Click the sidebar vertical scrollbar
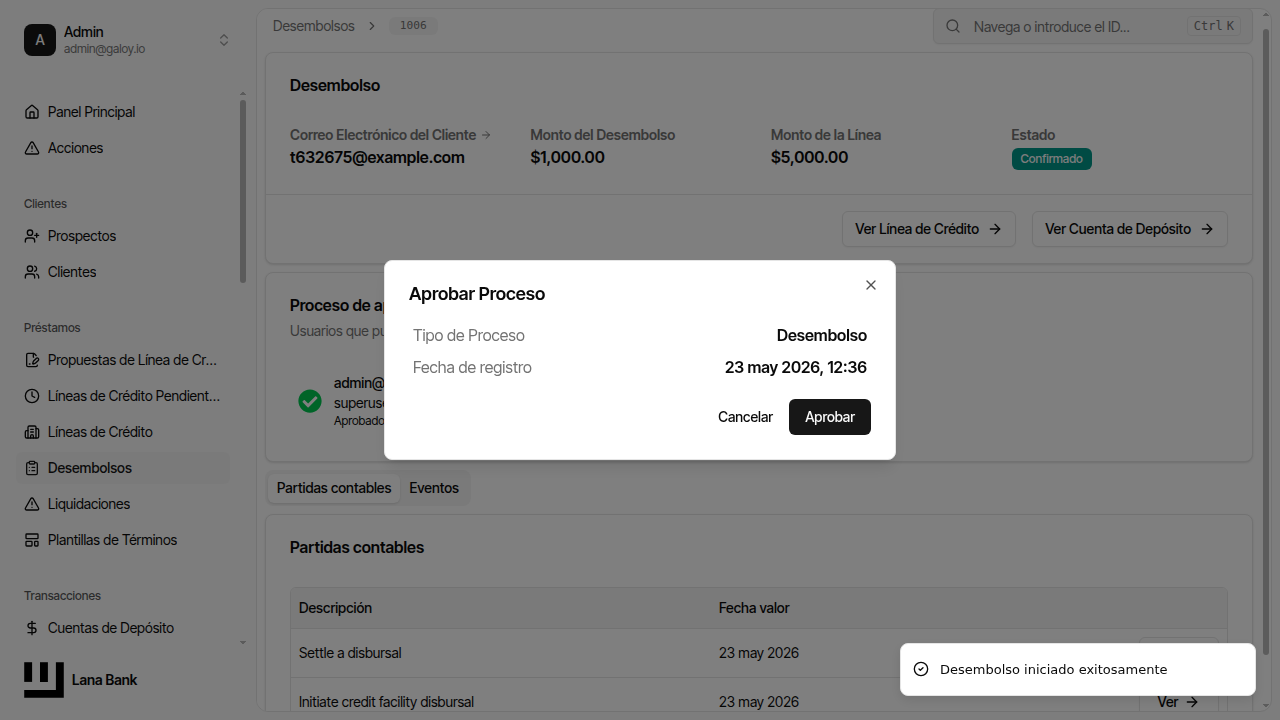1280x720 pixels. (243, 190)
